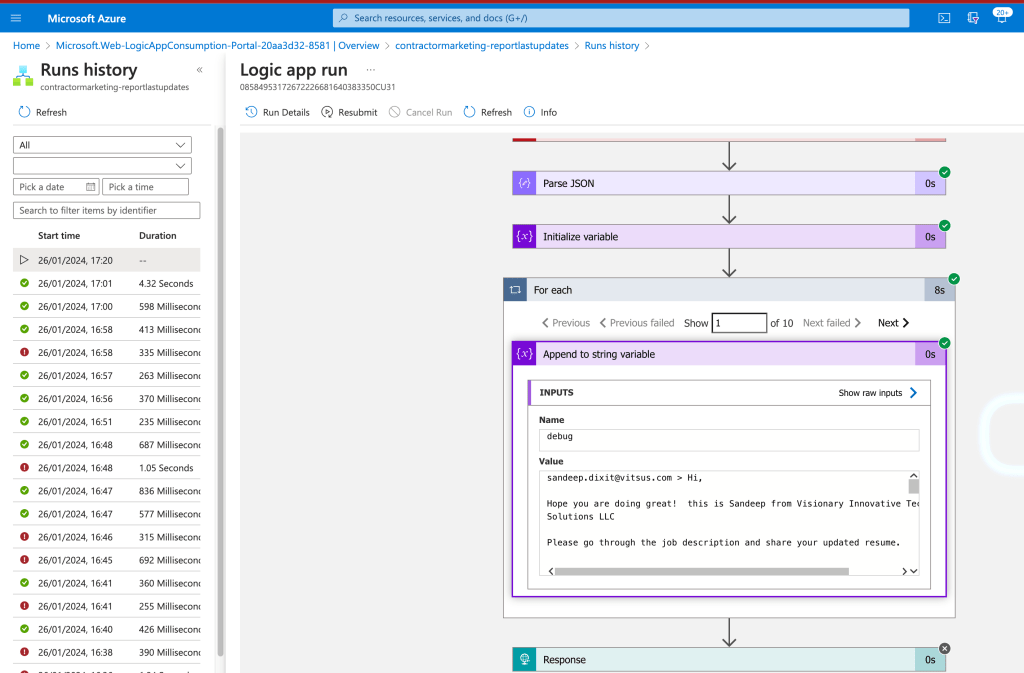
Task: Open the Logic app run ellipsis menu
Action: [x=370, y=70]
